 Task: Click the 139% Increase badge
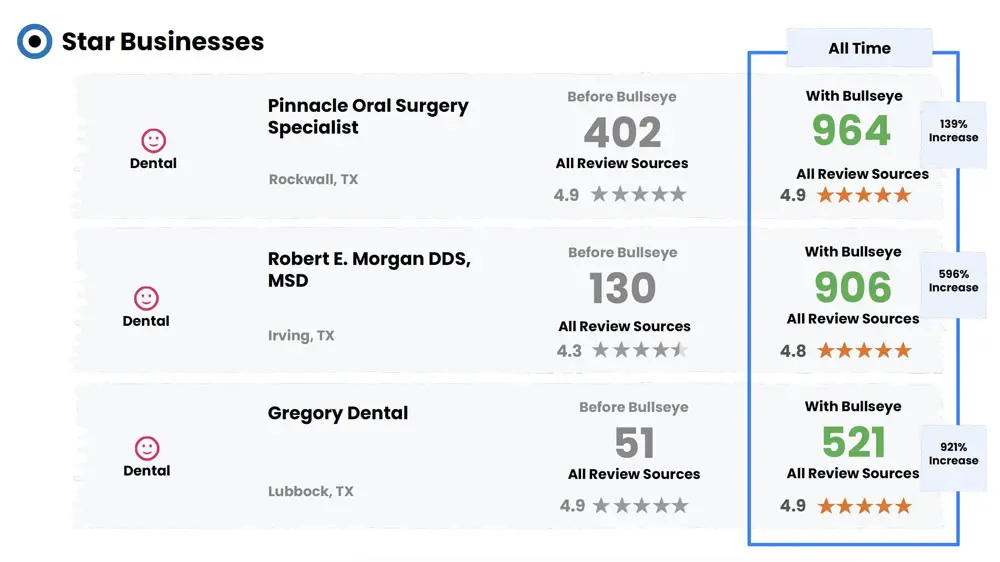[953, 131]
